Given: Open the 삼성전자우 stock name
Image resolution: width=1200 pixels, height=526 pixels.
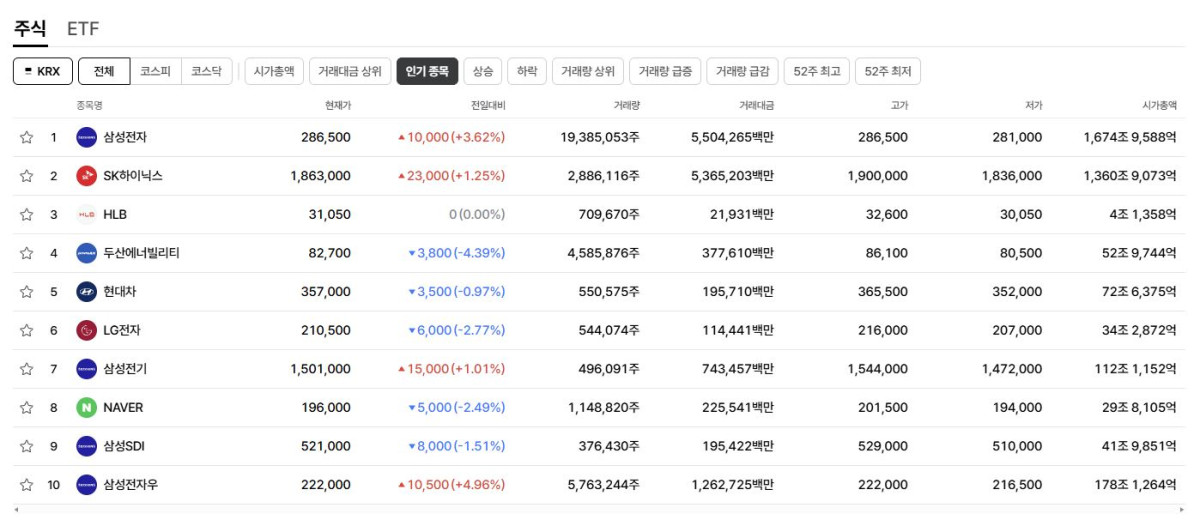Looking at the screenshot, I should (131, 485).
